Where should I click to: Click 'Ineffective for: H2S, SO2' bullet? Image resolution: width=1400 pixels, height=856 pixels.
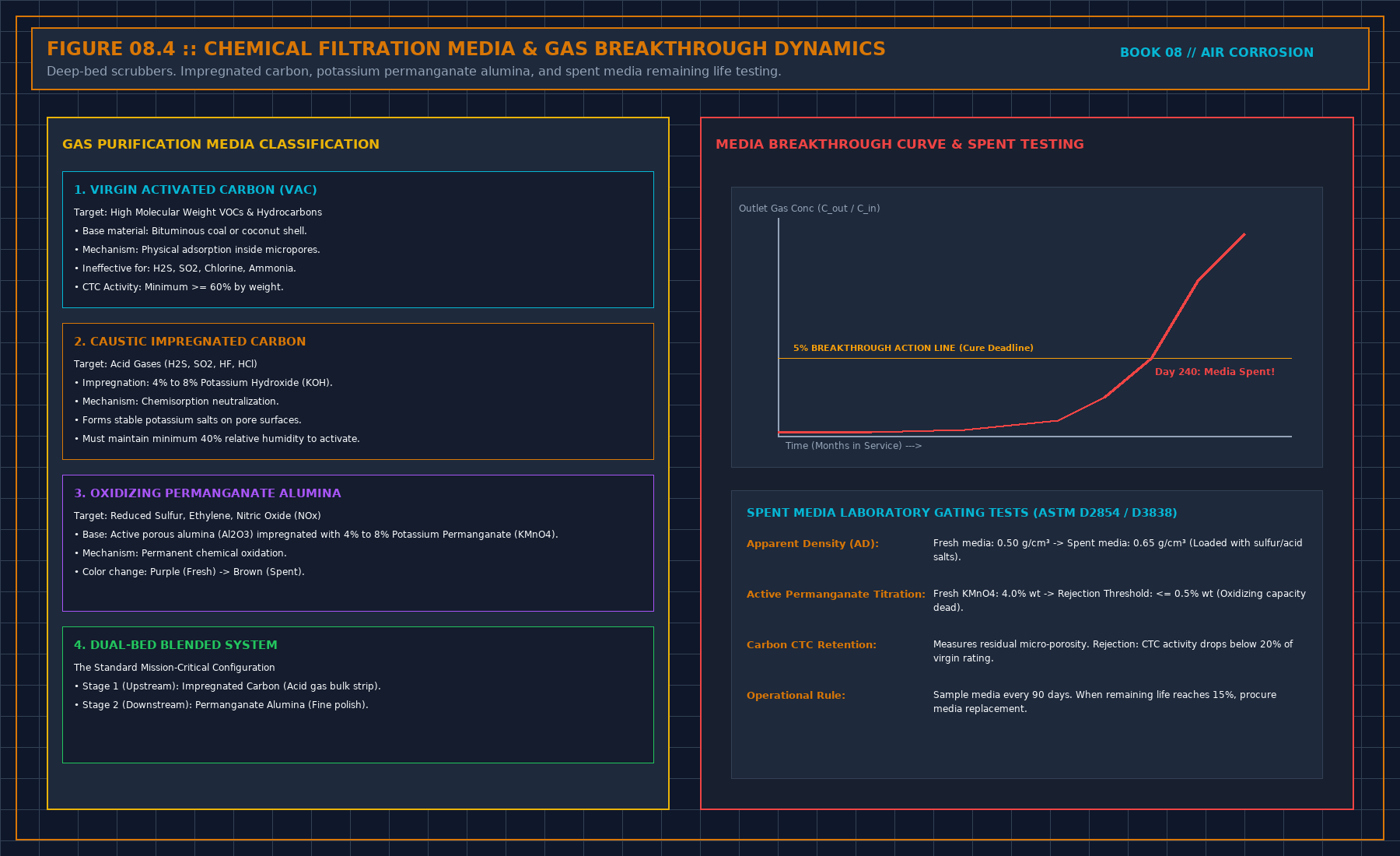(185, 268)
